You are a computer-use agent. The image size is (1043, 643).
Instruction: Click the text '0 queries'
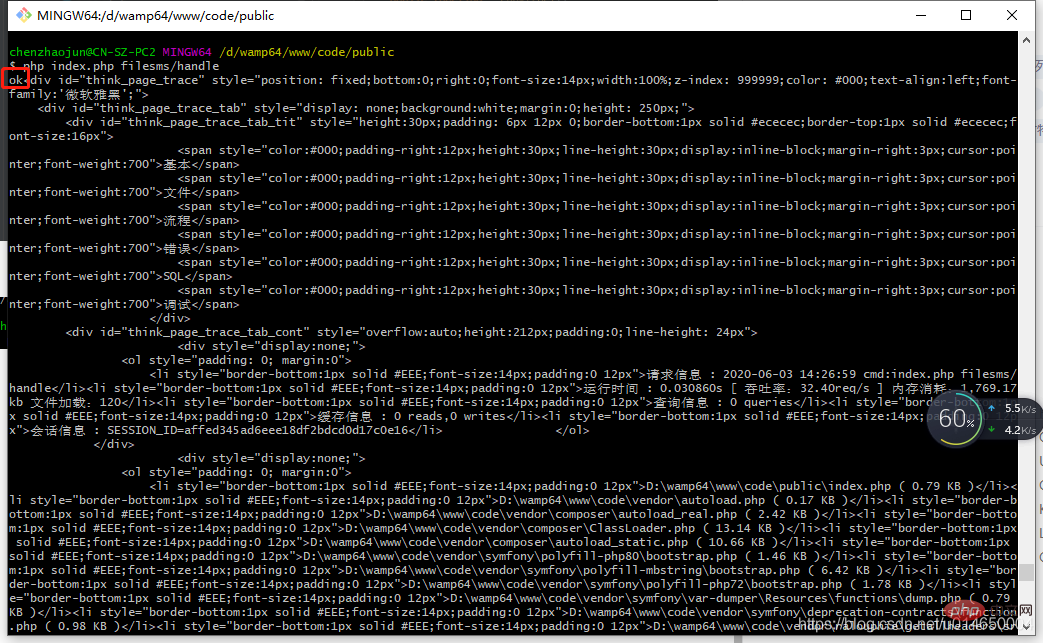[761, 402]
